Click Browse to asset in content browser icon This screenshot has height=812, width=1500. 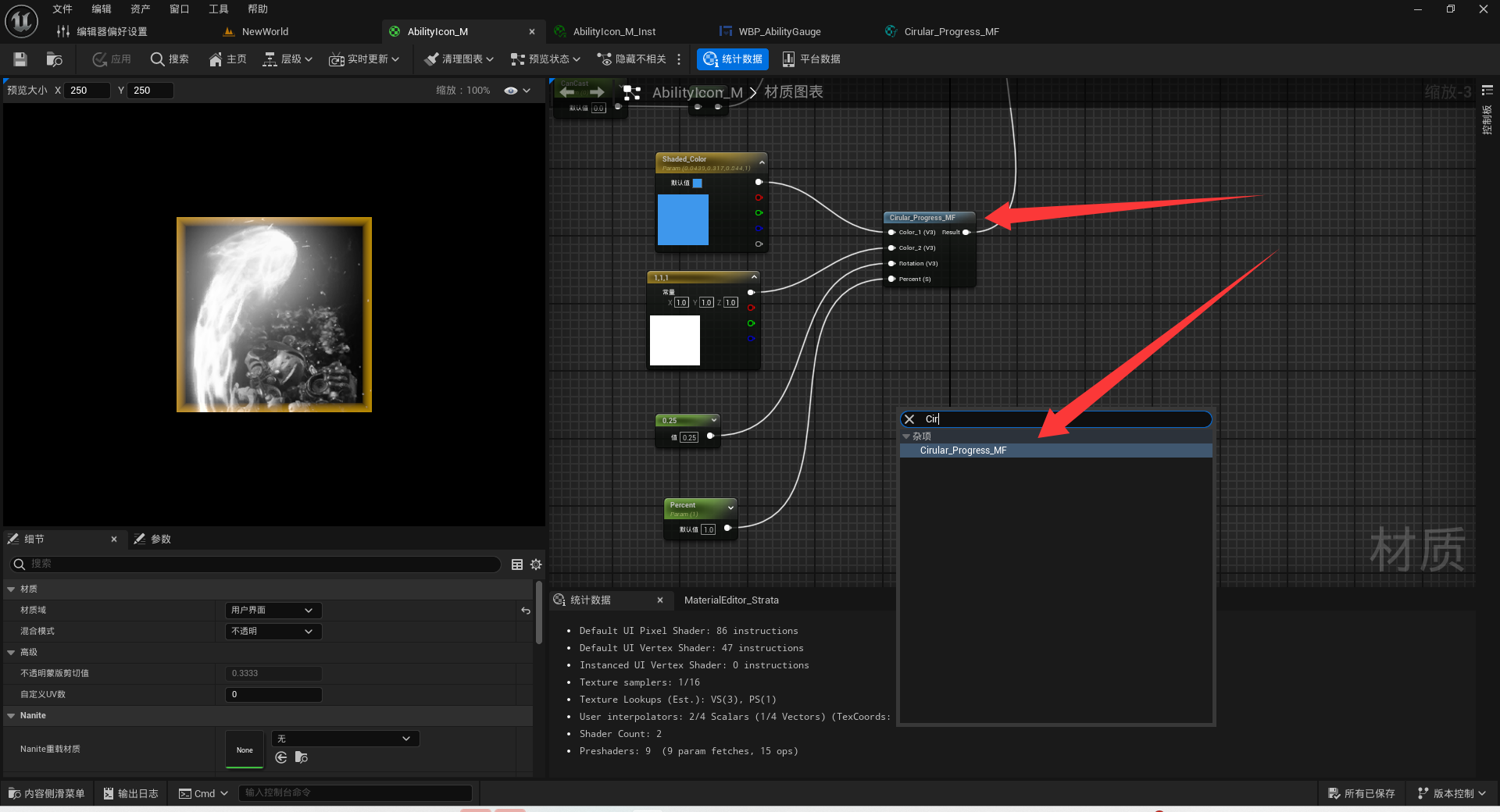54,59
